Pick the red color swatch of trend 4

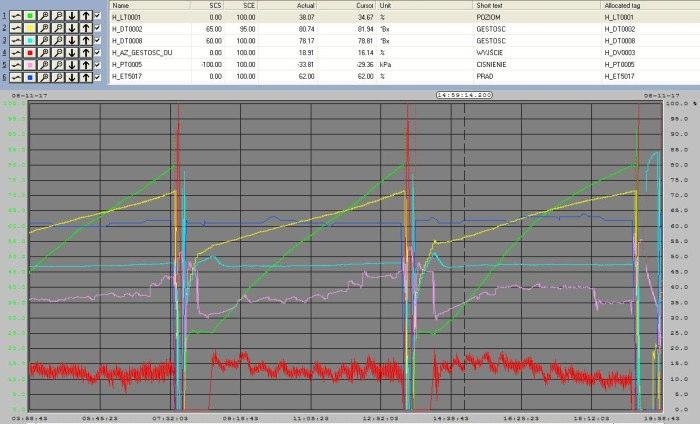click(30, 53)
